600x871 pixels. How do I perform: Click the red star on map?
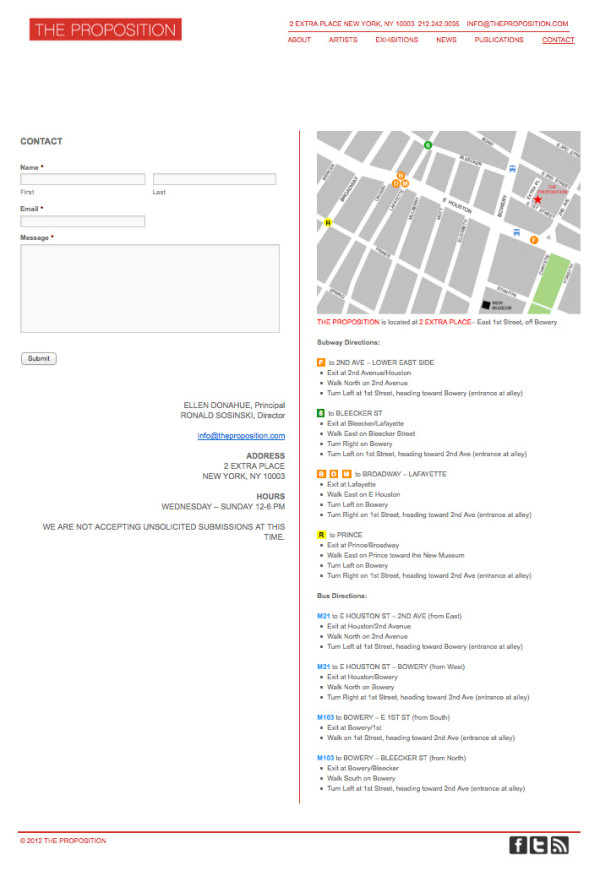pyautogui.click(x=537, y=199)
